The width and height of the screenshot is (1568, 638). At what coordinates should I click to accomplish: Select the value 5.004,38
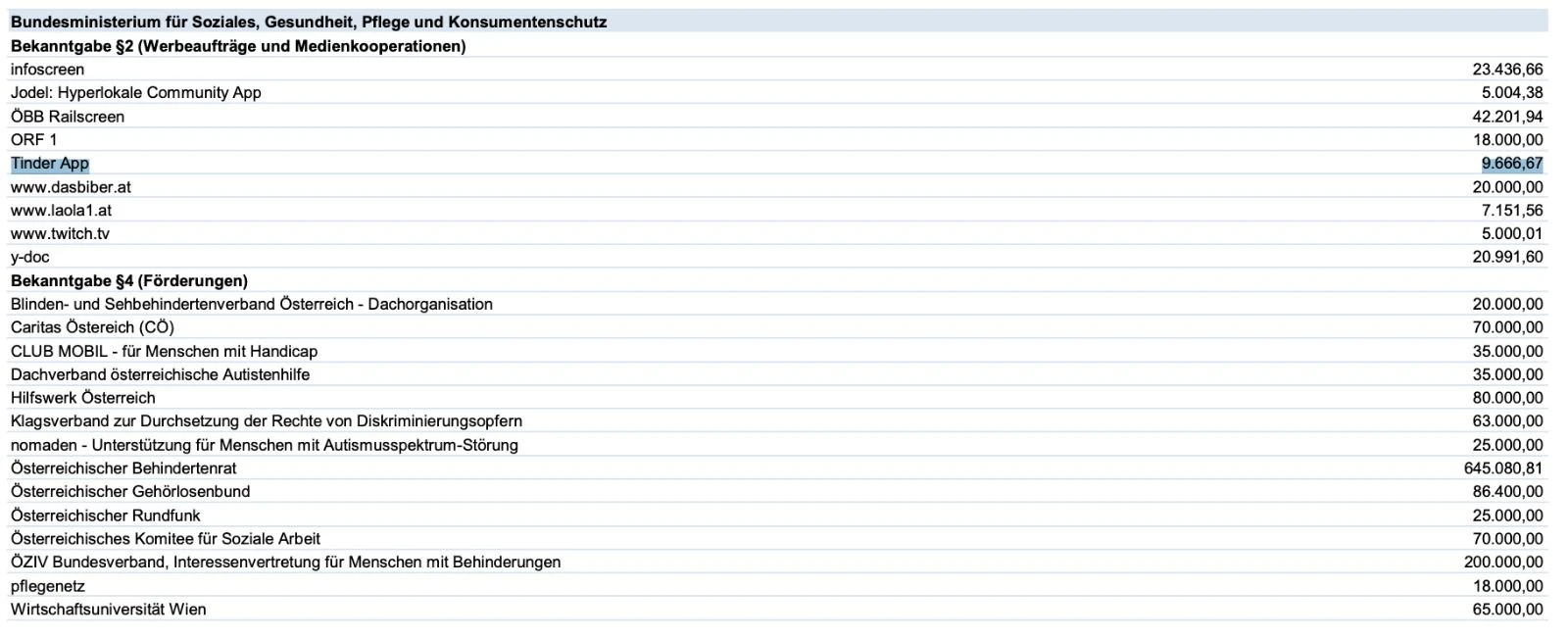(x=1512, y=93)
